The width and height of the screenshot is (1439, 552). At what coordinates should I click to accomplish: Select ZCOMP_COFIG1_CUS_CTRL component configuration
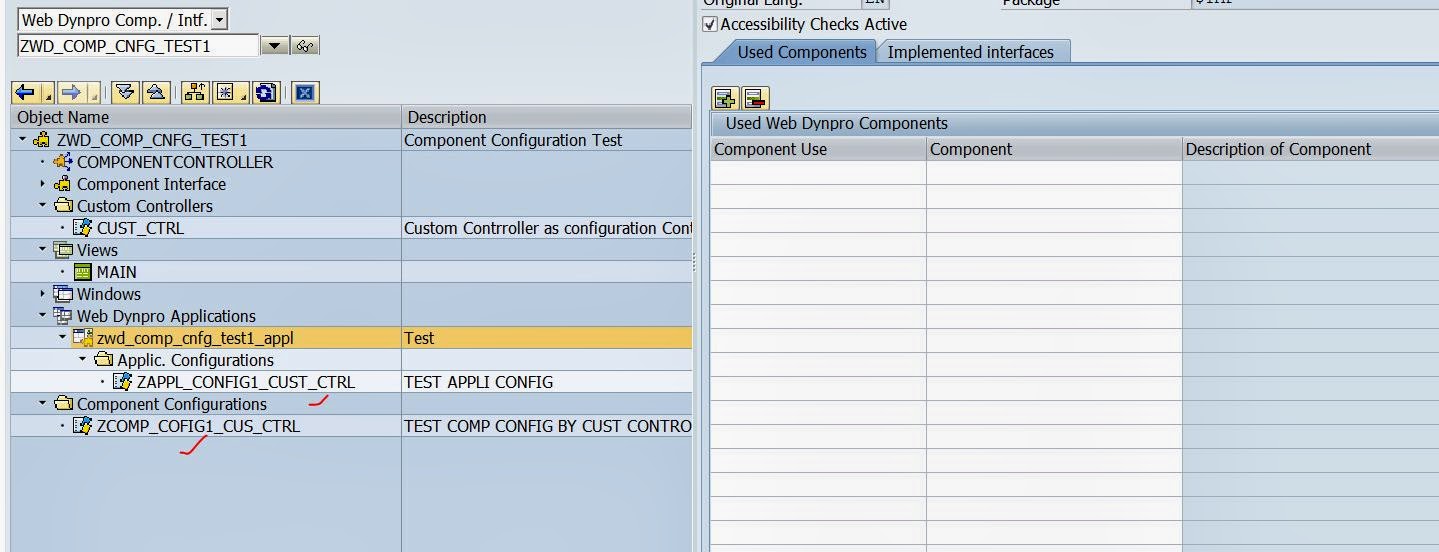pos(198,426)
